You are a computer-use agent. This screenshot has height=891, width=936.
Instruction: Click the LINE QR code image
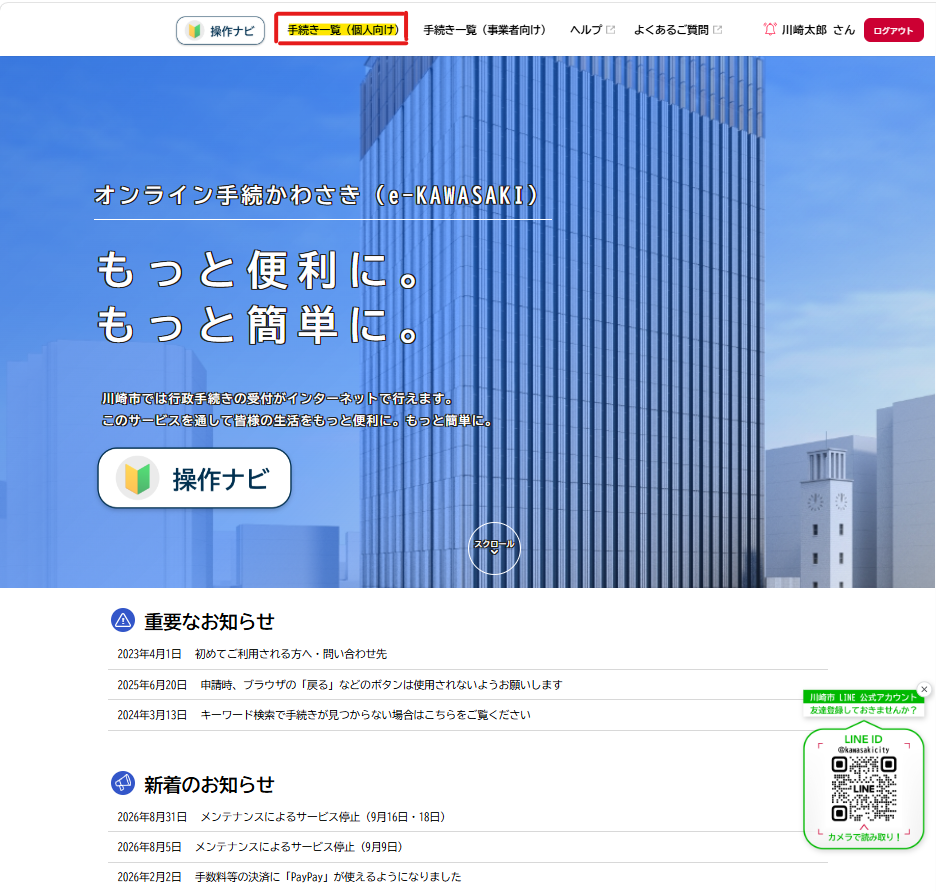click(864, 789)
